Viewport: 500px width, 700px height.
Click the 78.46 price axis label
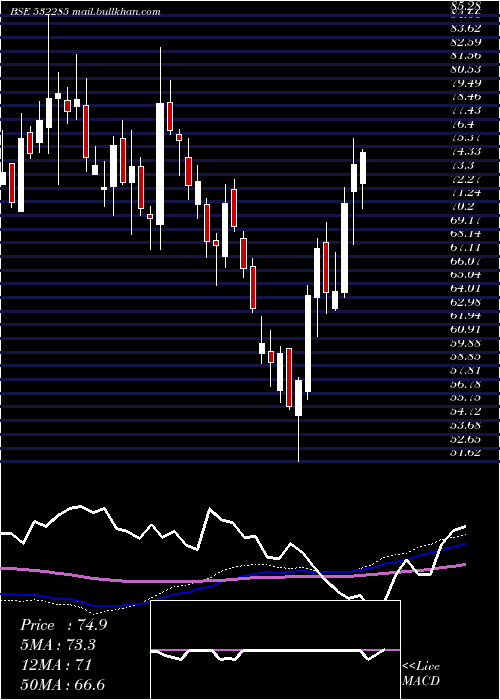tap(466, 96)
